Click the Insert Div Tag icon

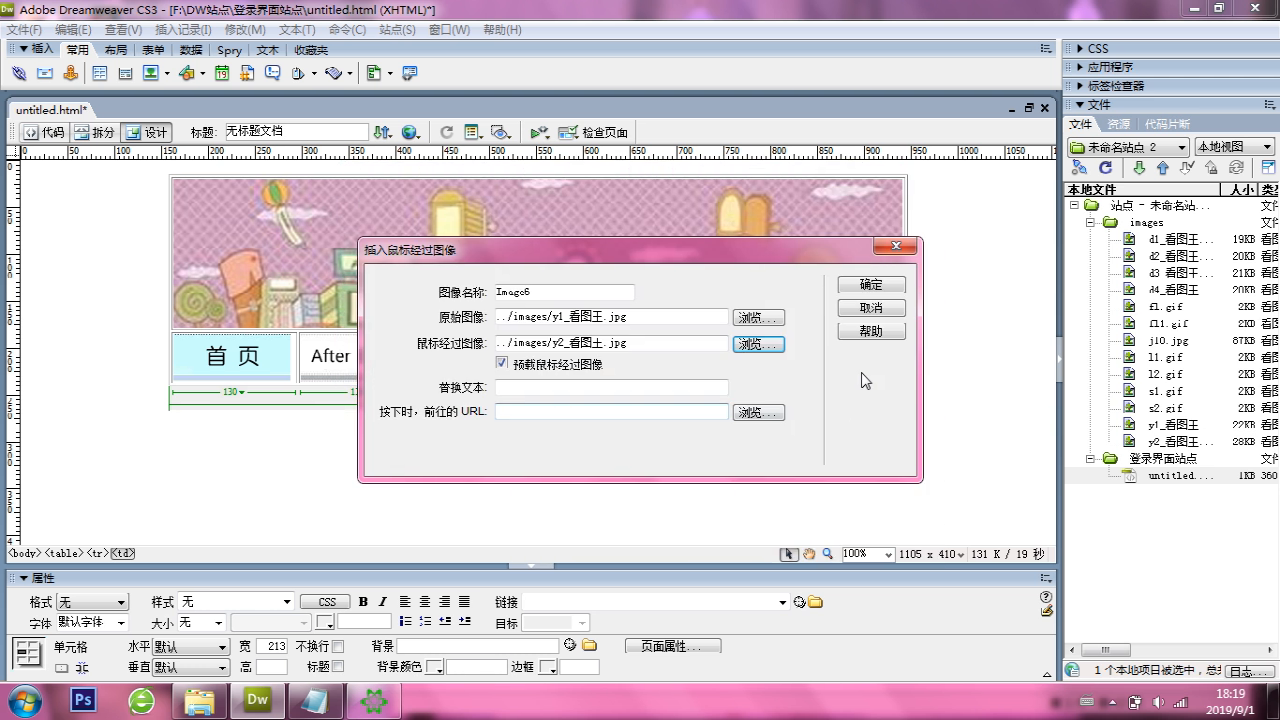(x=125, y=73)
